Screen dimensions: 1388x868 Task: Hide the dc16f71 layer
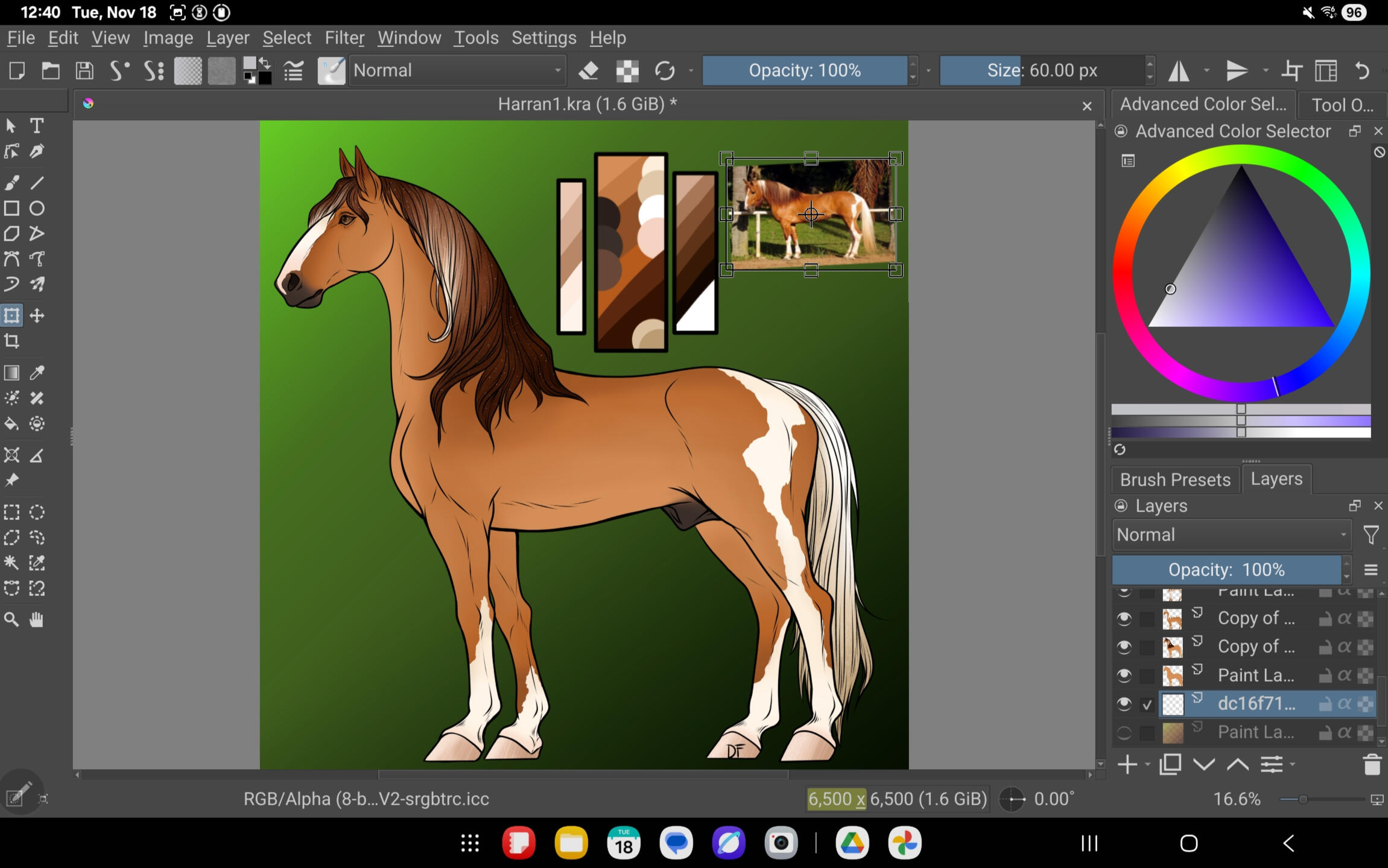click(1124, 703)
